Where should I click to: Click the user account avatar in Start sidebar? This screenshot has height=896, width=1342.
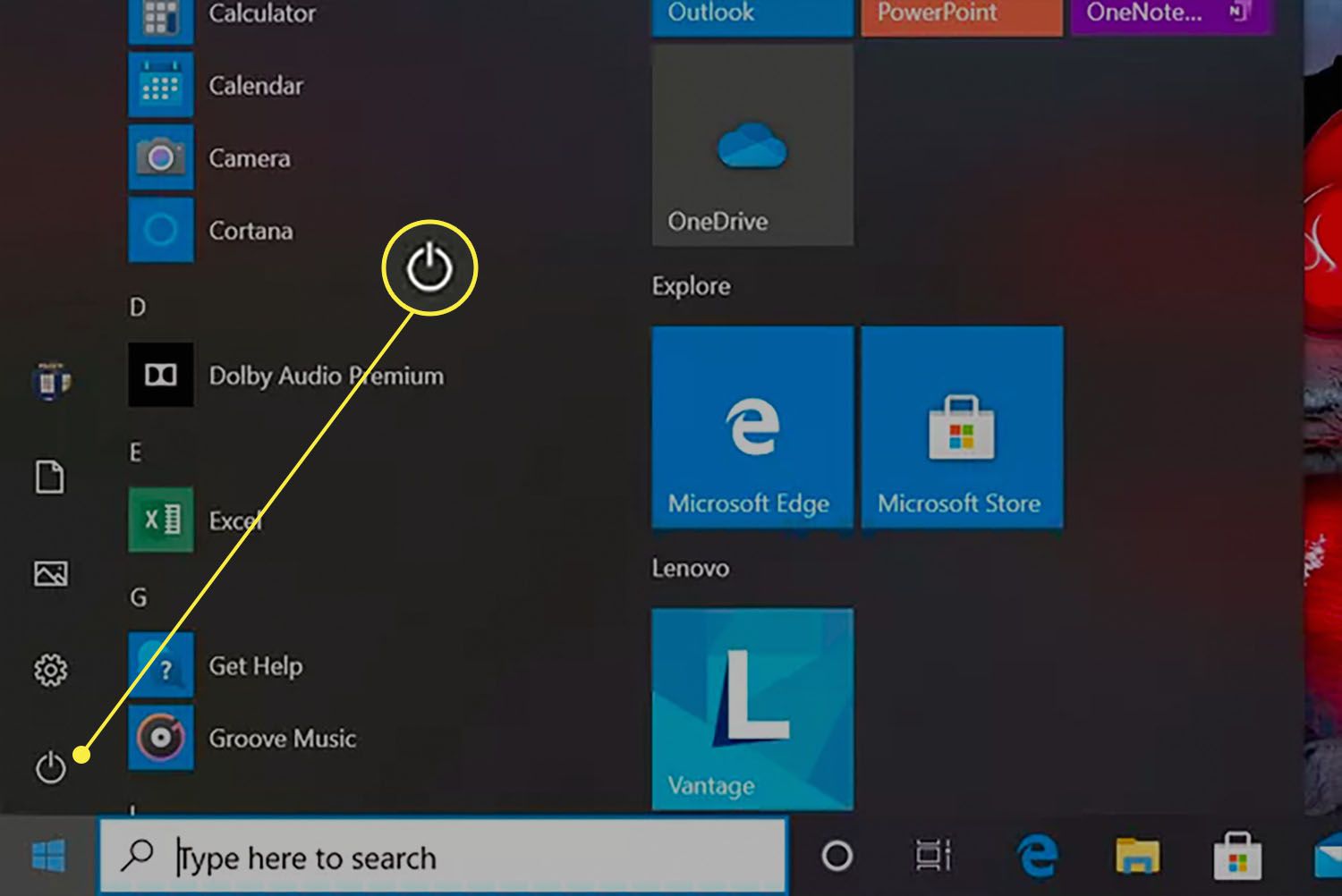tap(51, 381)
